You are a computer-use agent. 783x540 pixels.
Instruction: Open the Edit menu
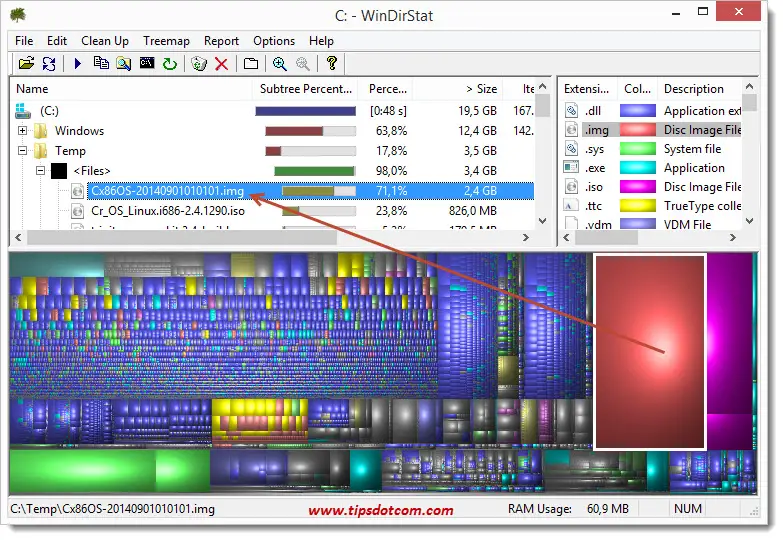[x=57, y=41]
